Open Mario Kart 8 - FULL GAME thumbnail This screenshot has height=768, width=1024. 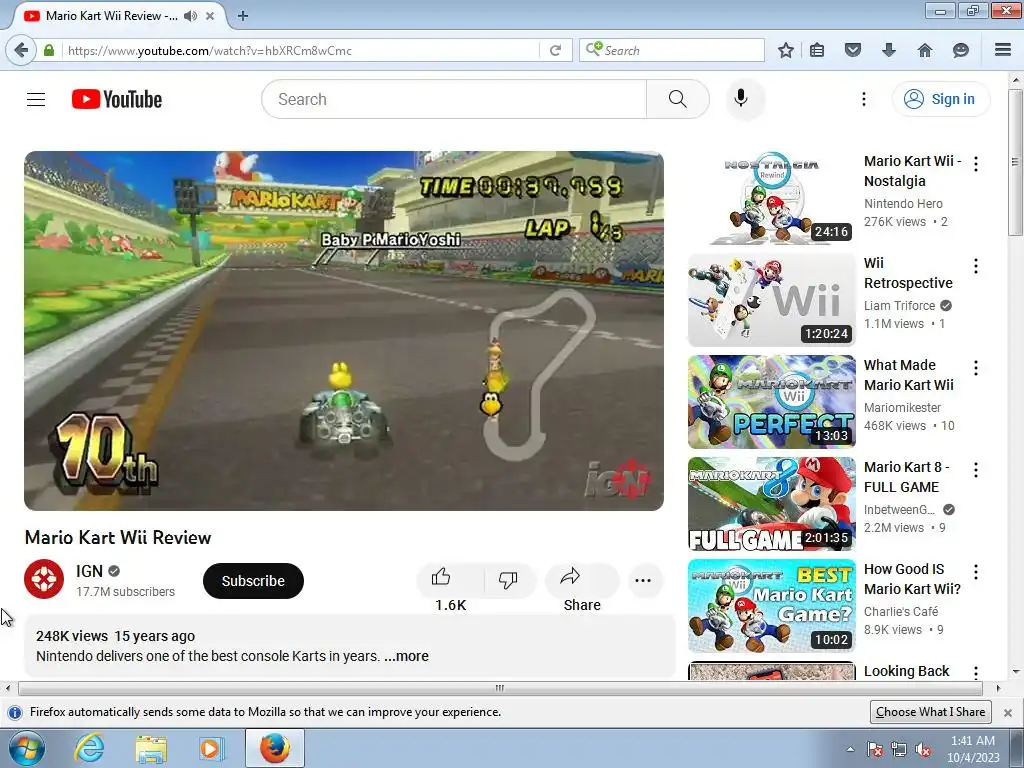point(772,504)
